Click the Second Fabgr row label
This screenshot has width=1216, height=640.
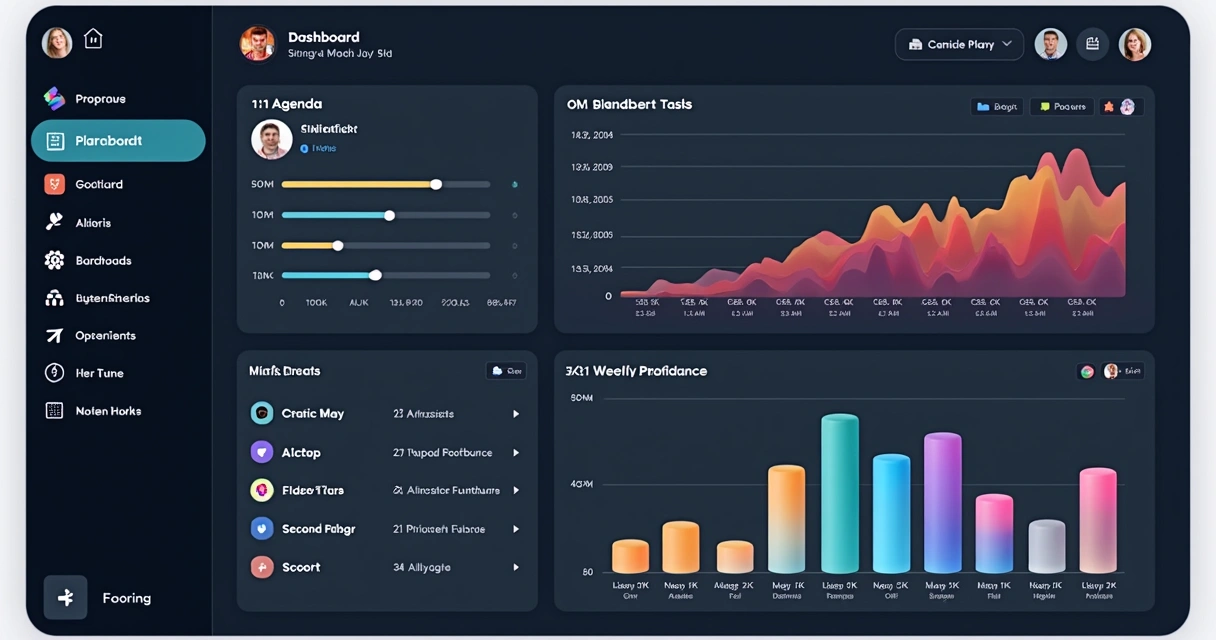point(318,528)
